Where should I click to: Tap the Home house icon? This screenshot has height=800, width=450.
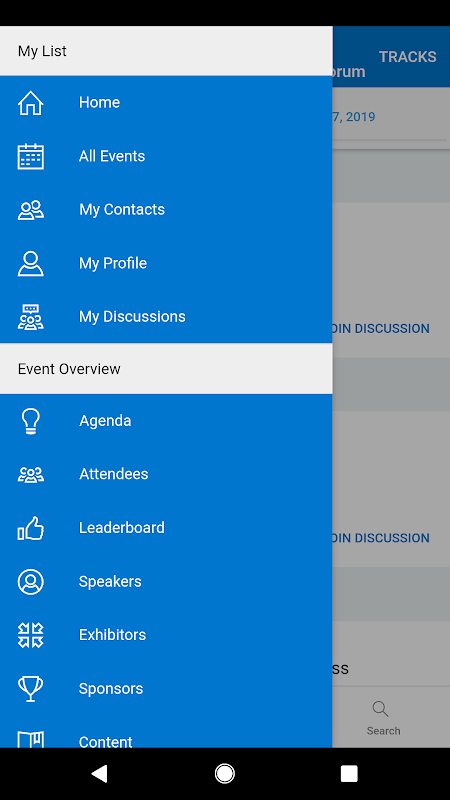point(31,103)
